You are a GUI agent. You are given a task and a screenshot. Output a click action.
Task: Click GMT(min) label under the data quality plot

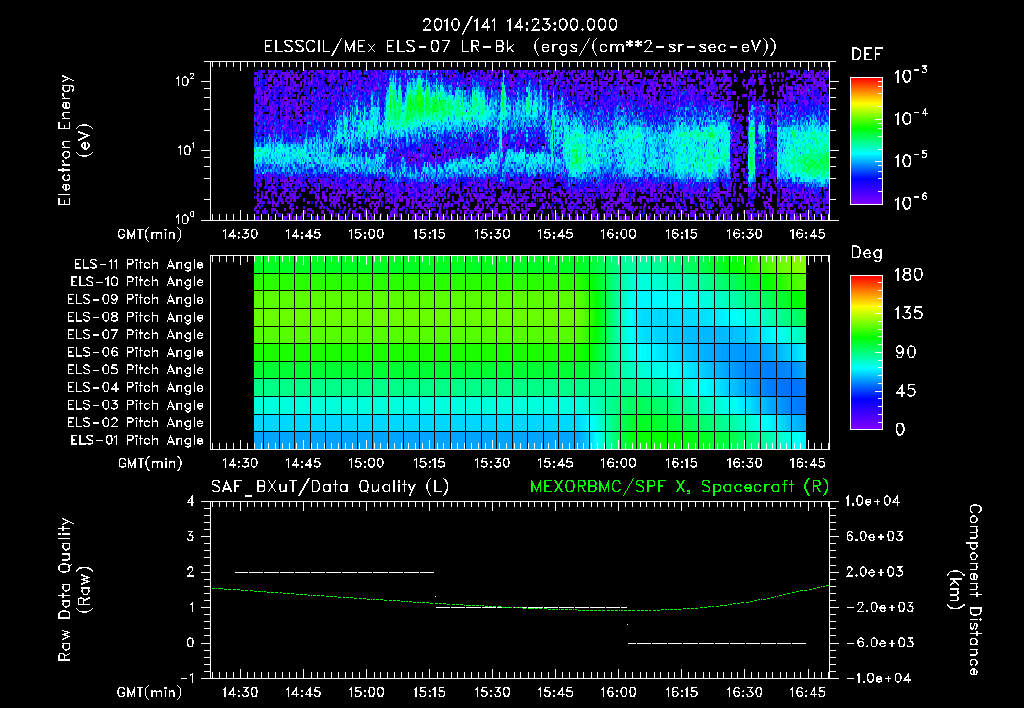[x=150, y=692]
